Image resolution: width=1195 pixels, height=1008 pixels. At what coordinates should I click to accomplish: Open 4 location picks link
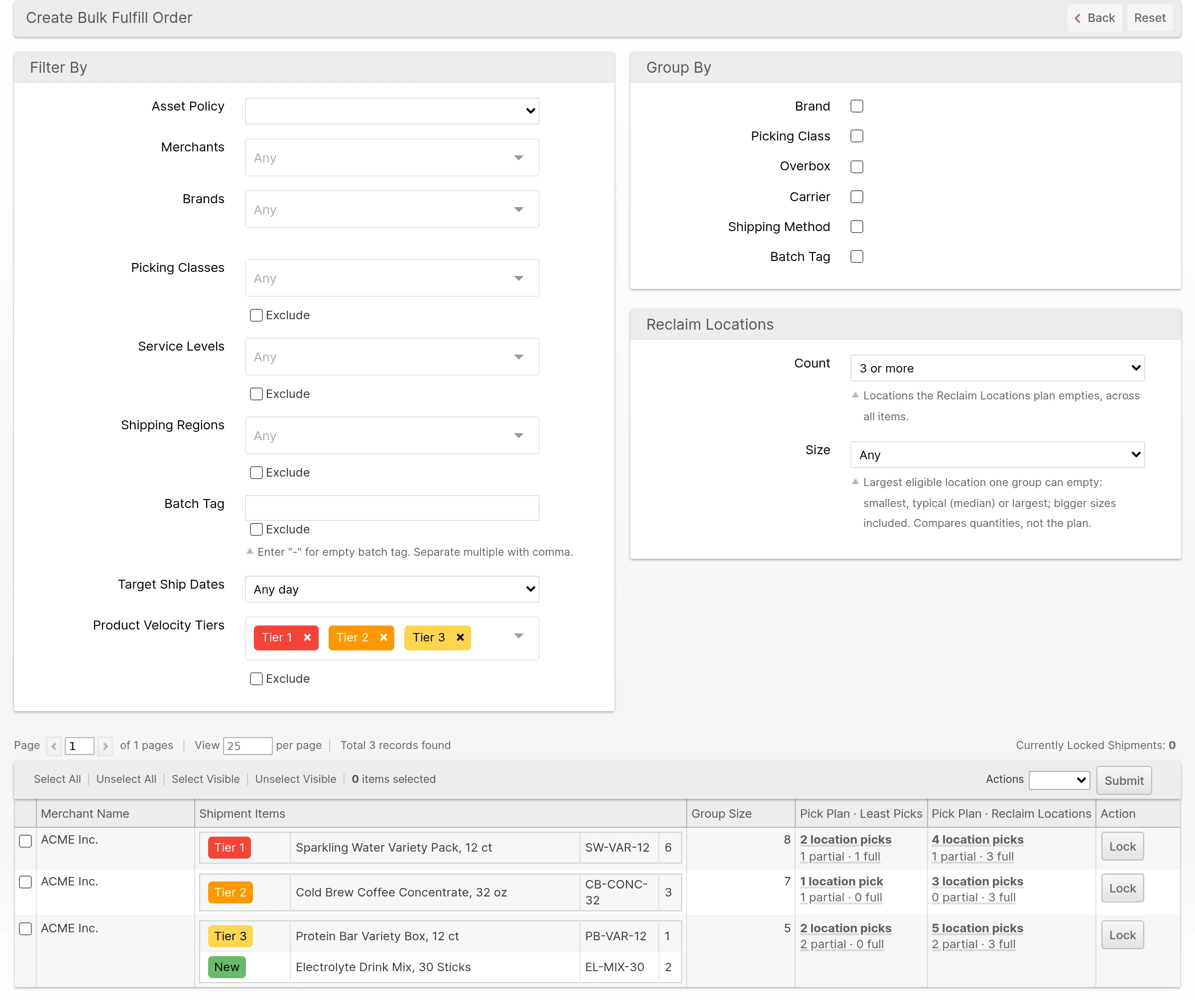click(x=977, y=840)
